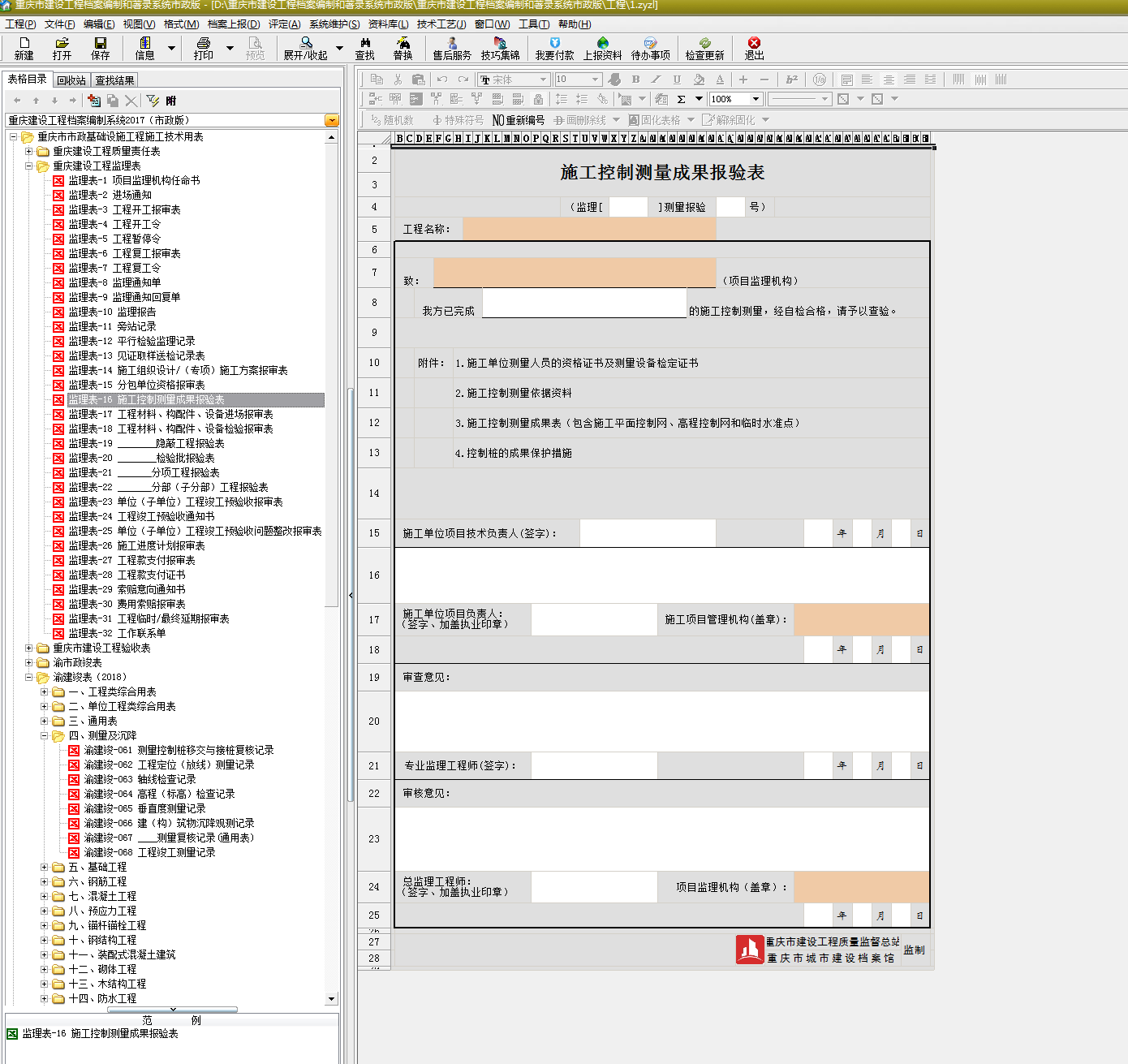Click the 信息 (Info) toolbar icon
The height and width of the screenshot is (1064, 1128).
144,48
